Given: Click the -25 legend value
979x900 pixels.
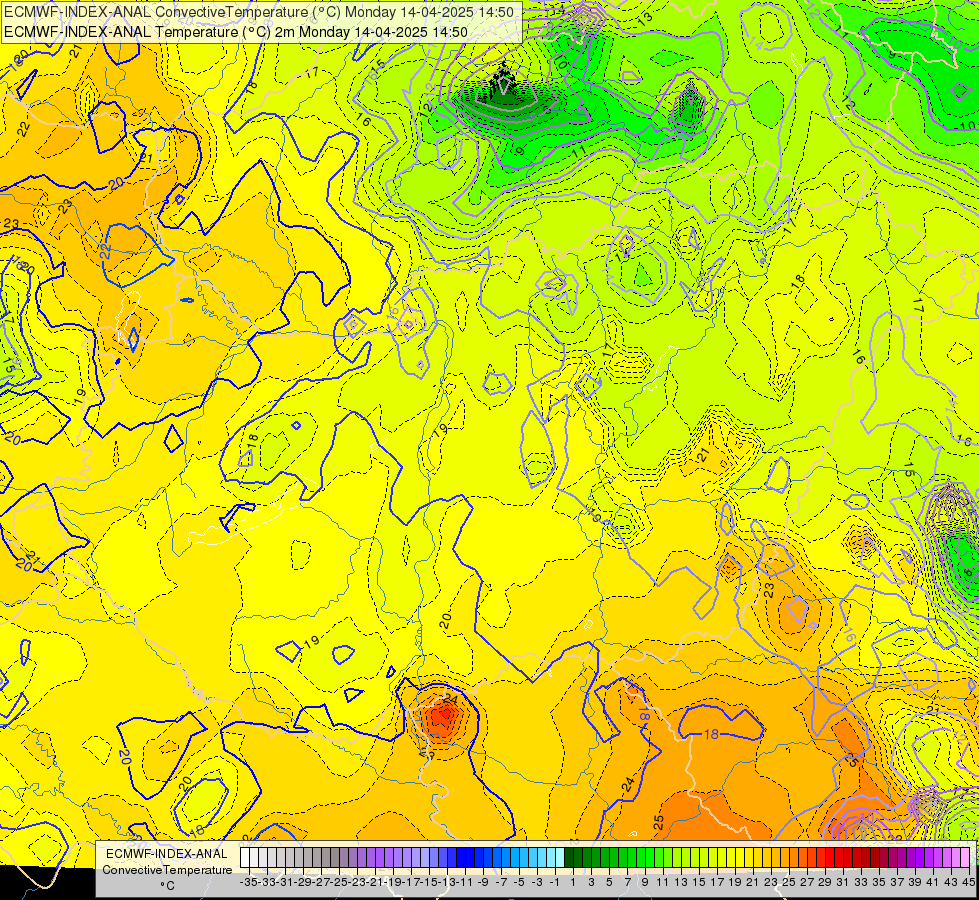Looking at the screenshot, I should (338, 882).
